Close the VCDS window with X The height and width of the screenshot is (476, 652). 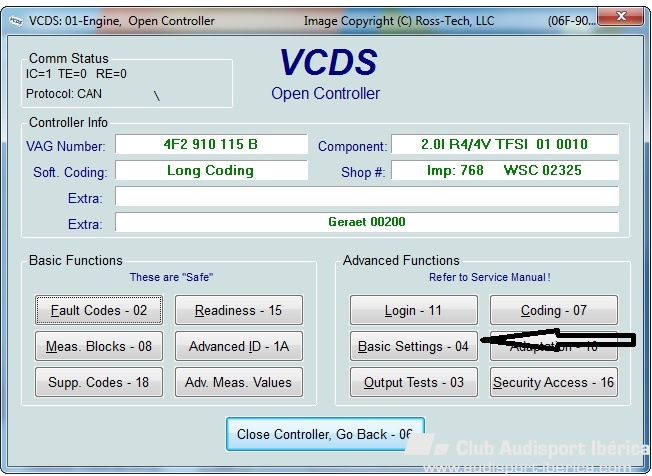621,16
